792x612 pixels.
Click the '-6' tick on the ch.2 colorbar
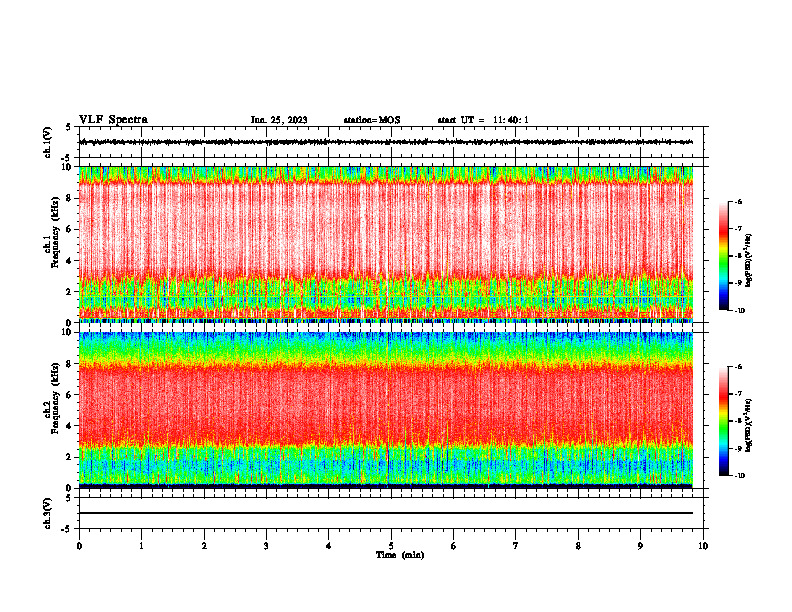(x=739, y=367)
